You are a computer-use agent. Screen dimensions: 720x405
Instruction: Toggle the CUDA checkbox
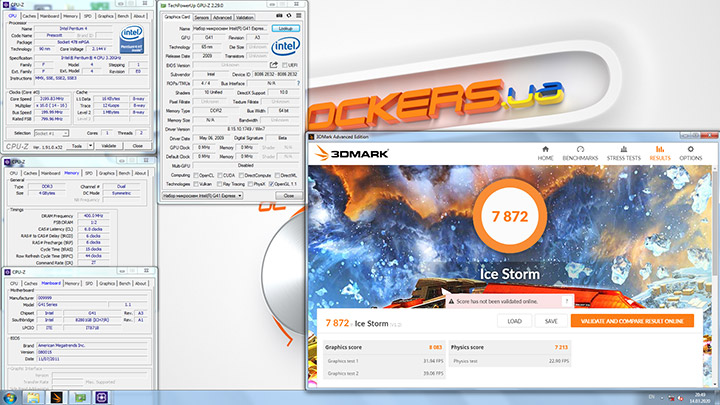pos(220,175)
